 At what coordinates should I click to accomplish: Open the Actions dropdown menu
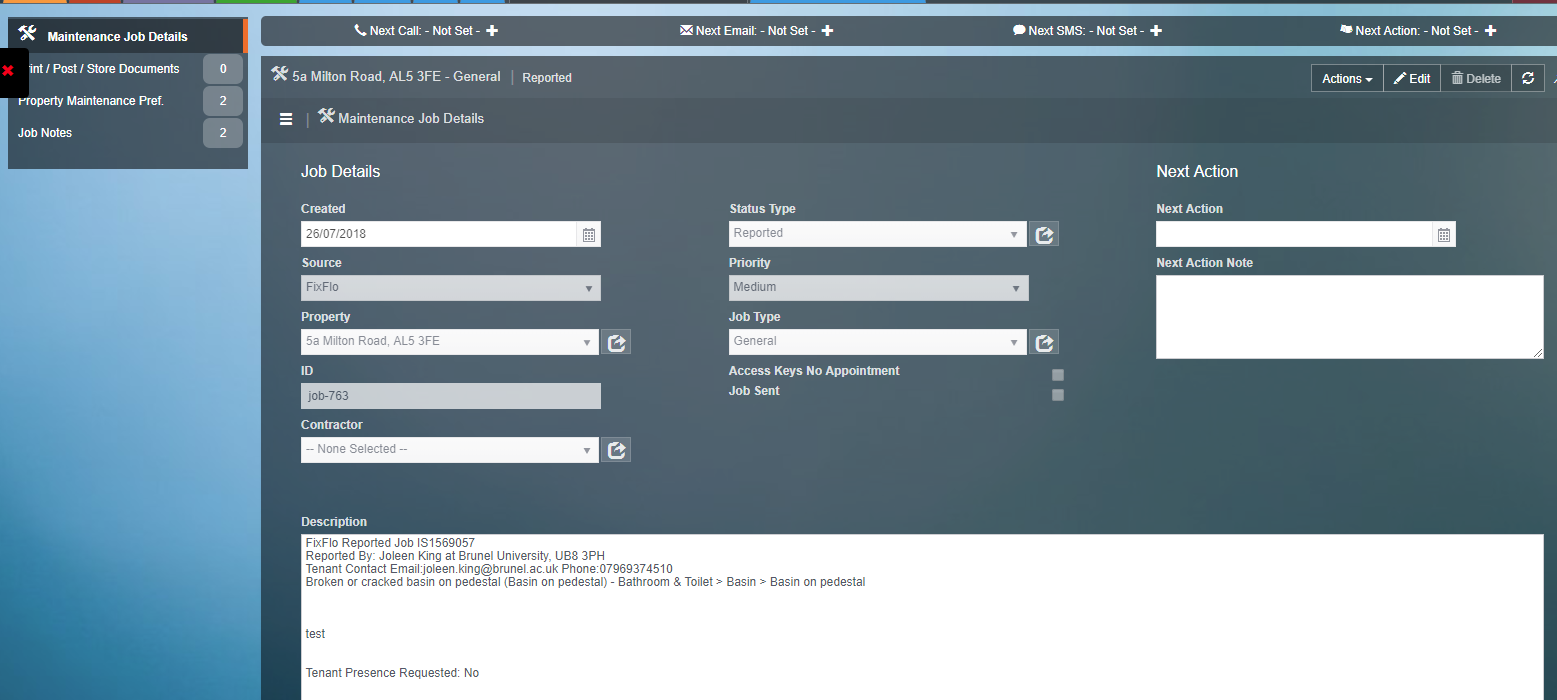pos(1346,78)
